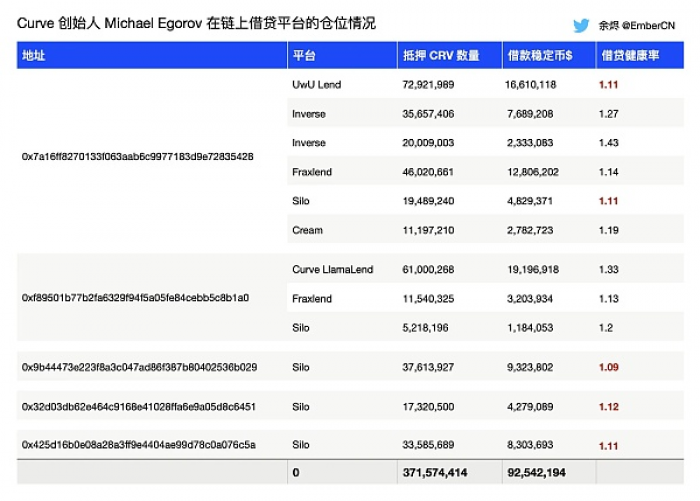Click the borrowed amount 2,333,083
The width and height of the screenshot is (700, 501).
(530, 143)
